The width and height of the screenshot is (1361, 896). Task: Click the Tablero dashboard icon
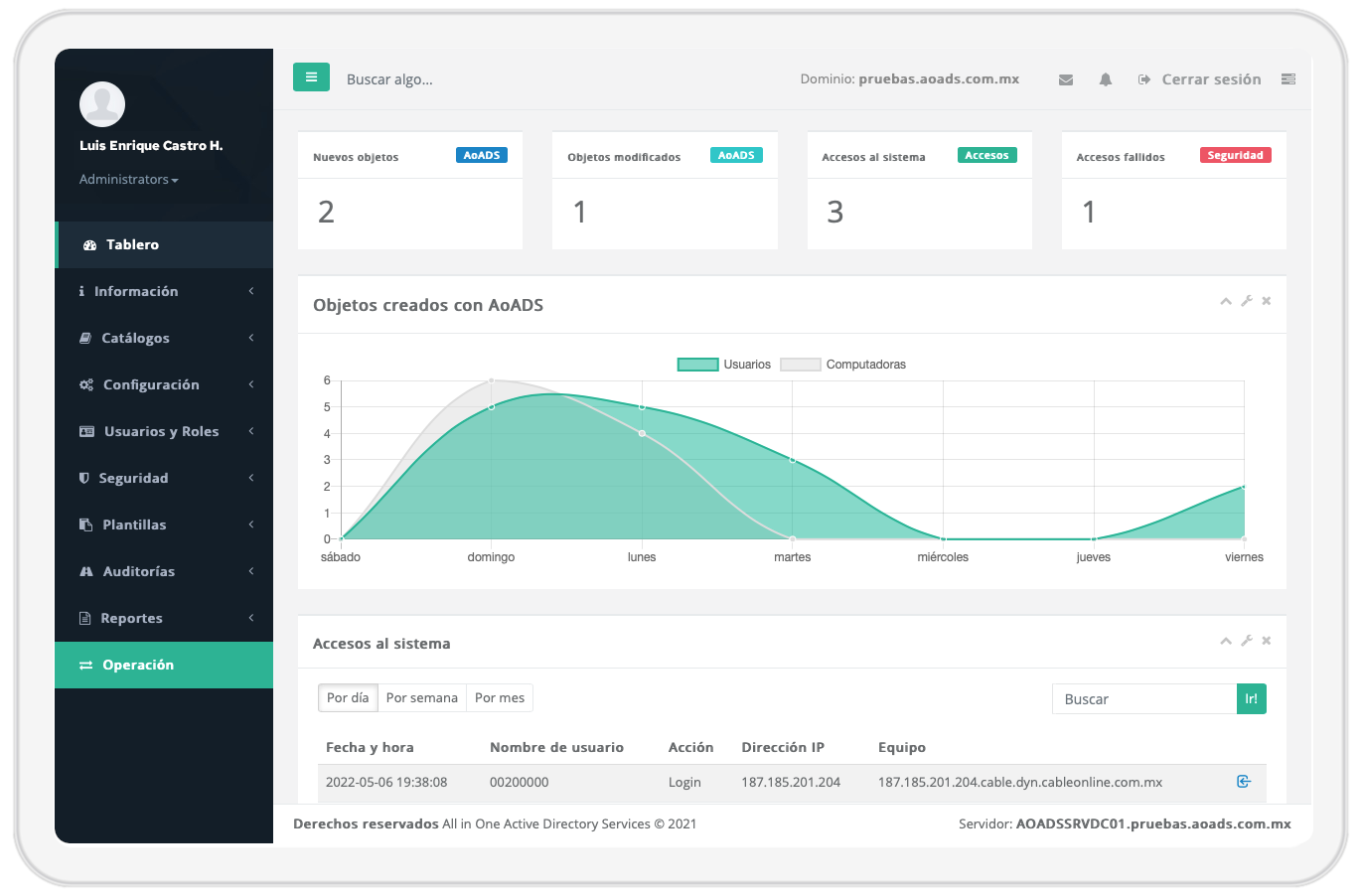(x=89, y=245)
